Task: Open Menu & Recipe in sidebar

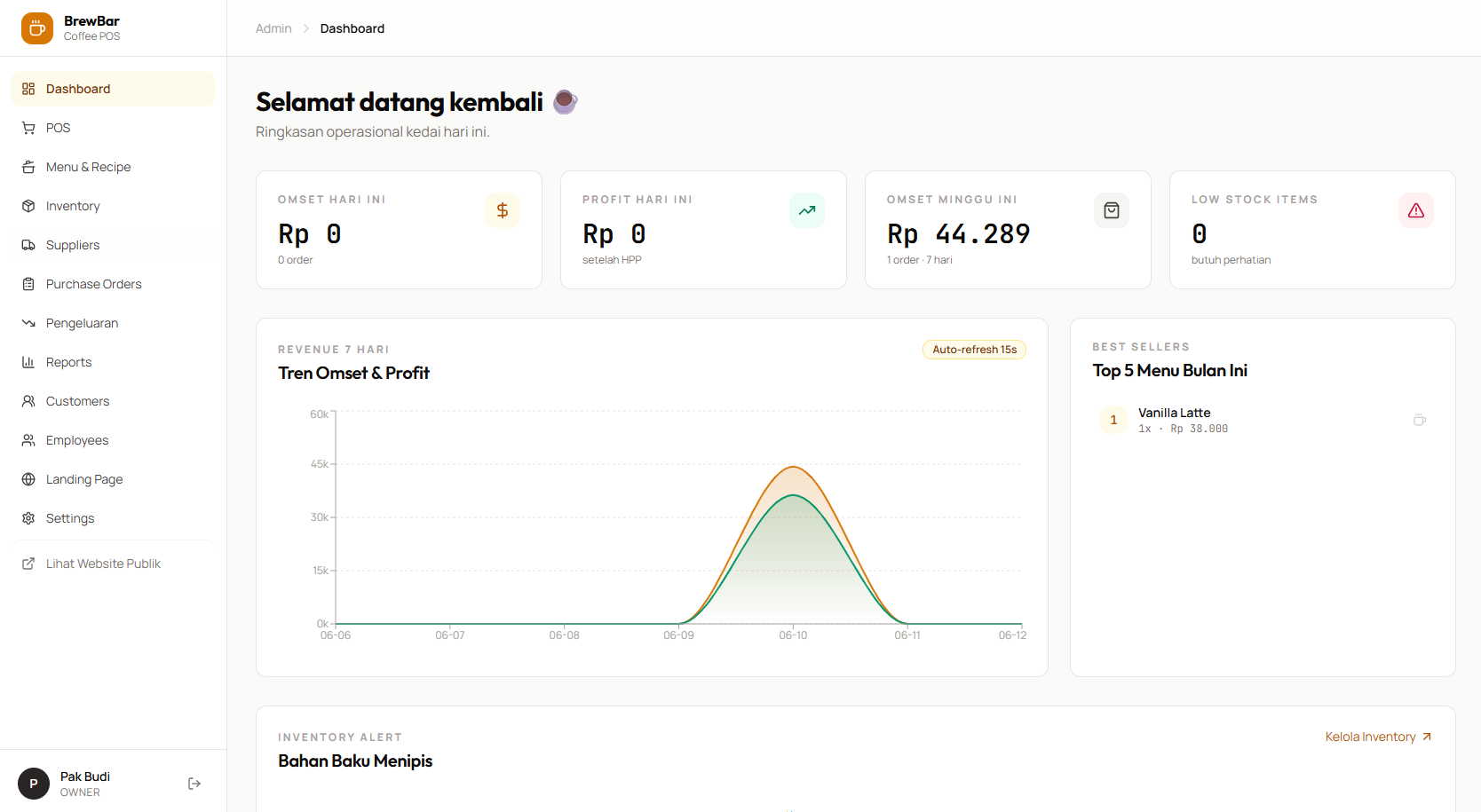Action: [114, 167]
